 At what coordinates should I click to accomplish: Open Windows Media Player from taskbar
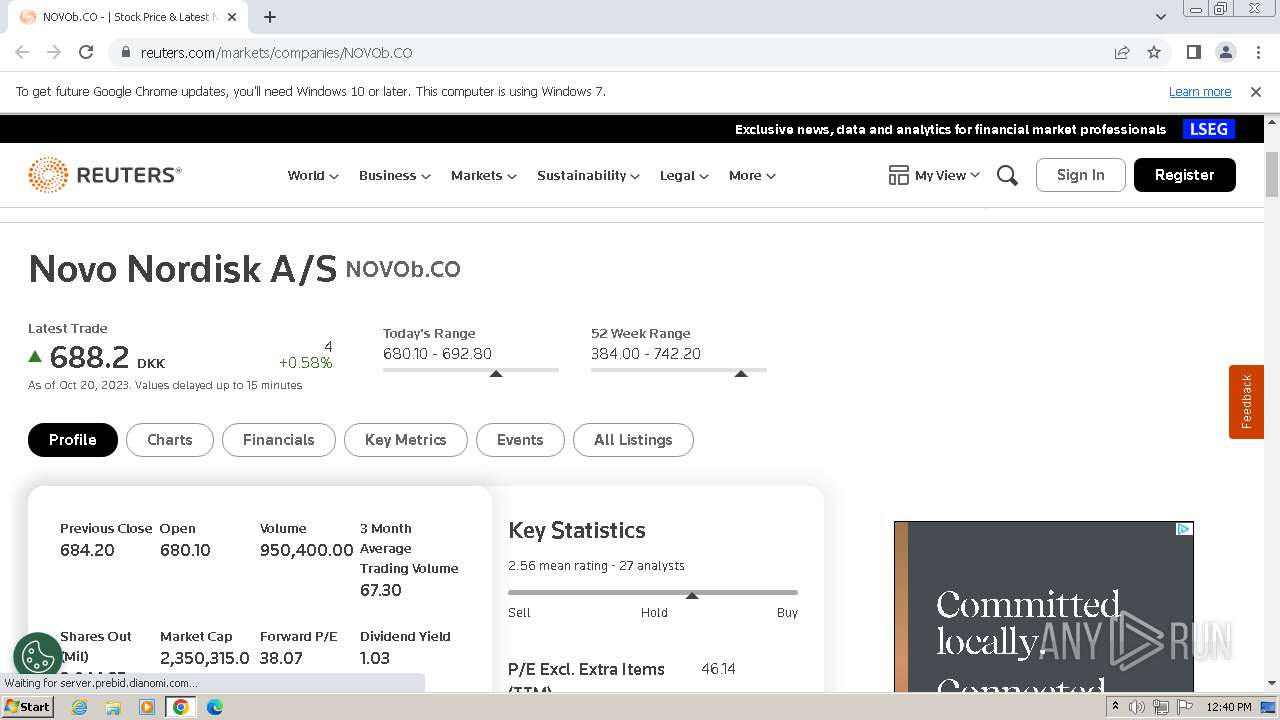pos(147,707)
